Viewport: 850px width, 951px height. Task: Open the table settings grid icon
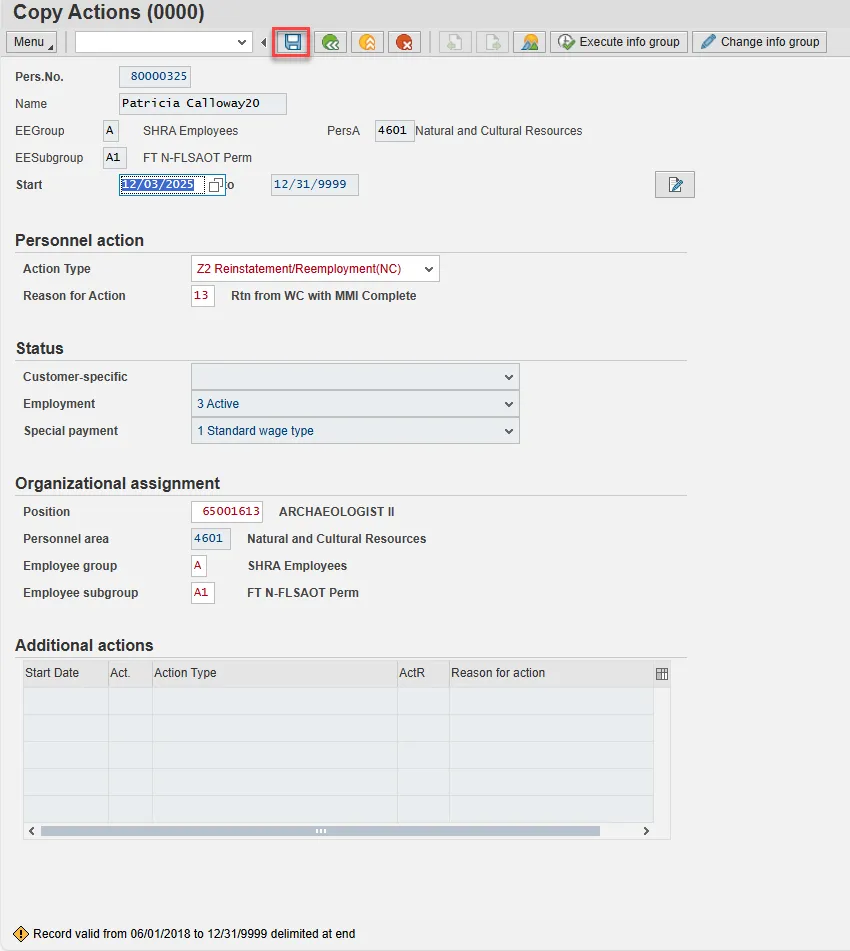pos(661,674)
